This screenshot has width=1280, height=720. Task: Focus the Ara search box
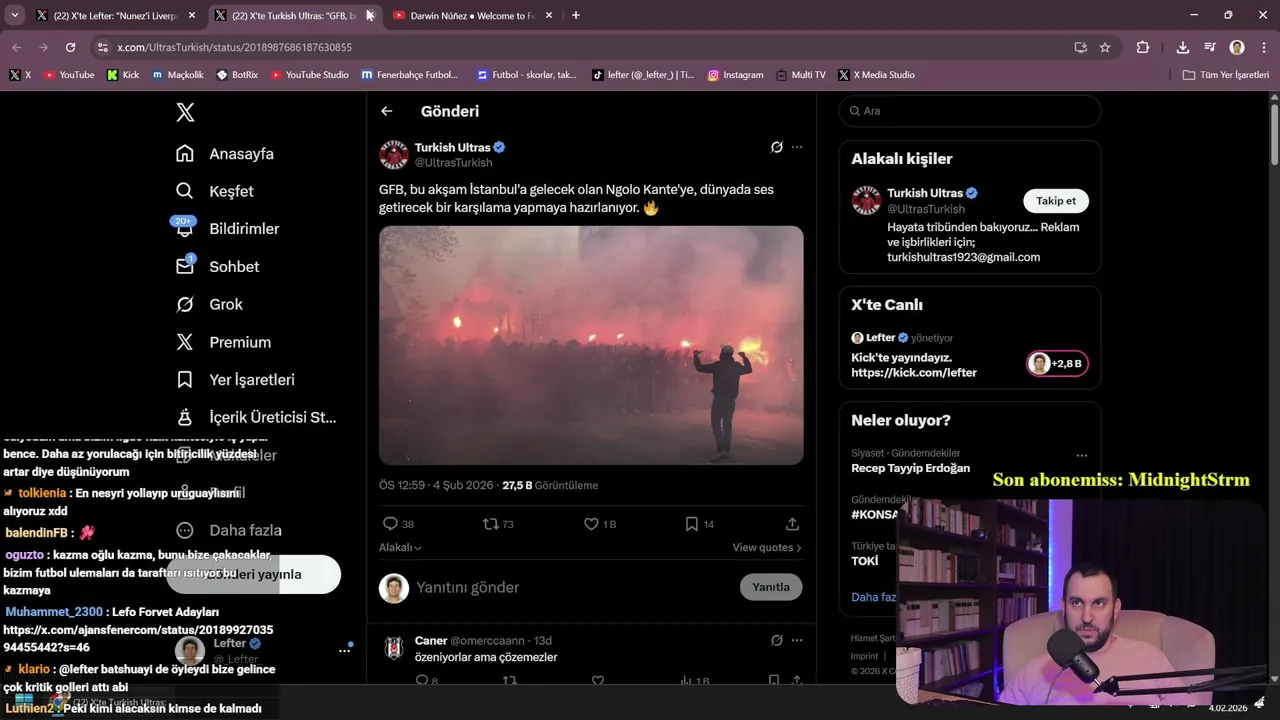pos(970,111)
